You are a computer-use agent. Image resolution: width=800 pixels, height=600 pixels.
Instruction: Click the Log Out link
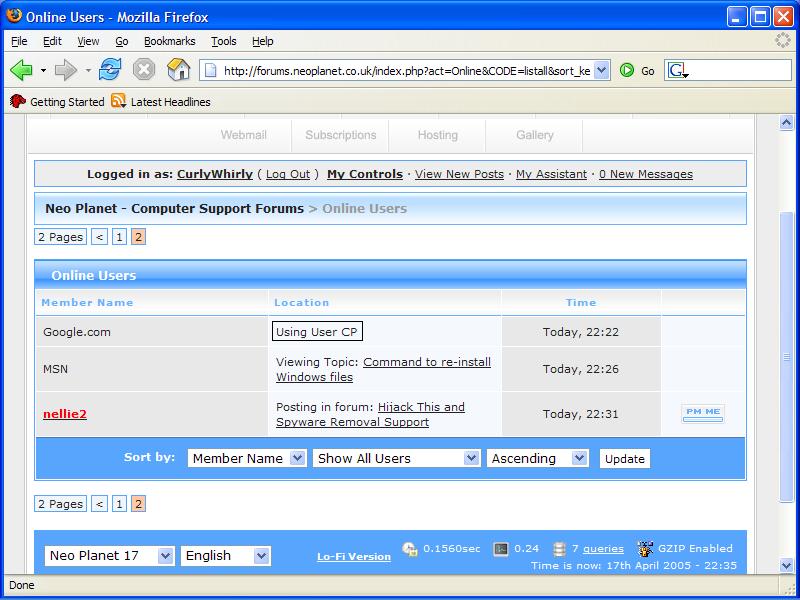pos(288,174)
